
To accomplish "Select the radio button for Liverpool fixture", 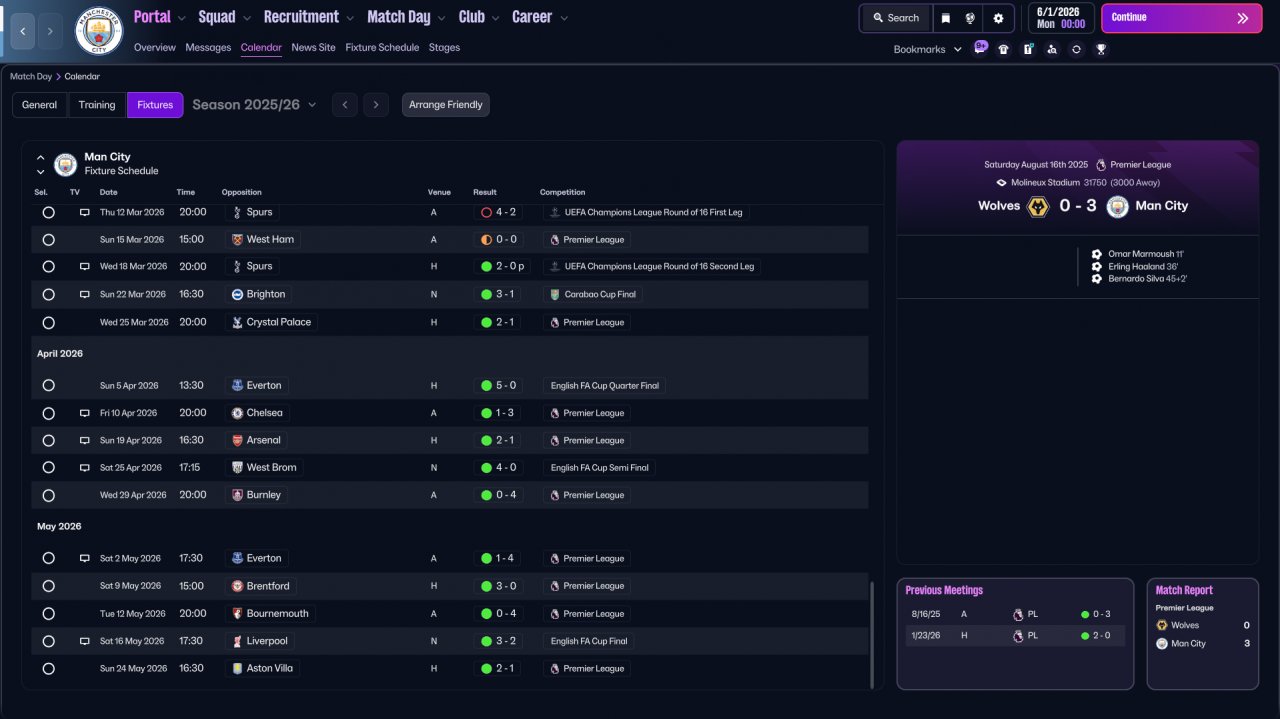I will (48, 641).
